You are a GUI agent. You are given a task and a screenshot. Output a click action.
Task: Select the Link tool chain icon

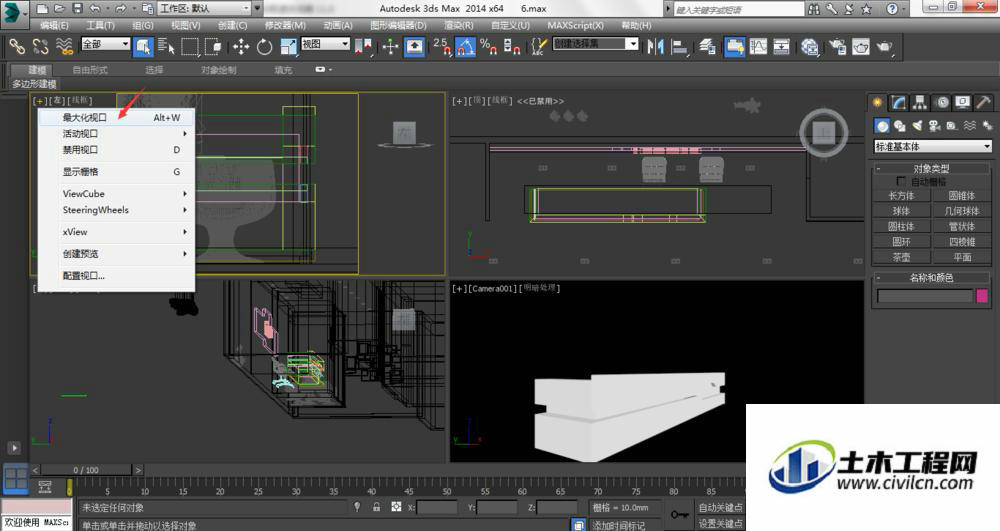[17, 46]
